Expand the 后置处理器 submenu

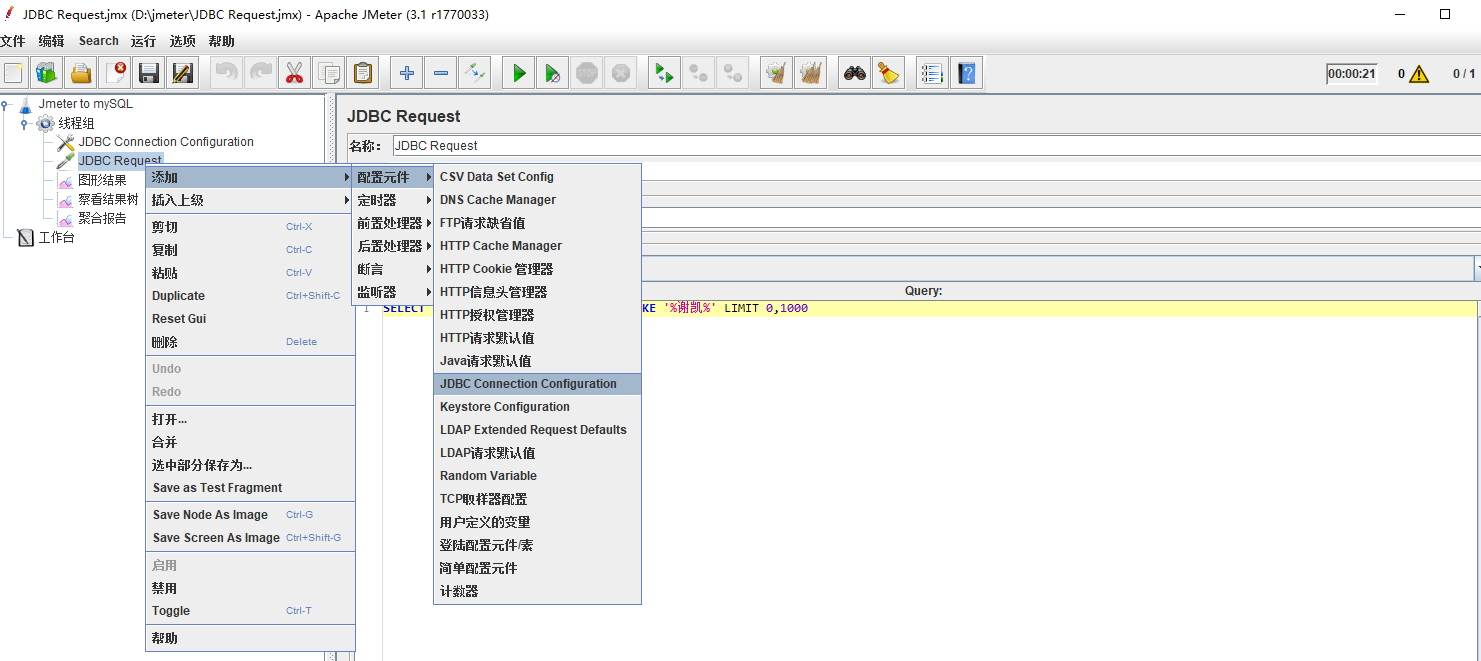pyautogui.click(x=394, y=246)
